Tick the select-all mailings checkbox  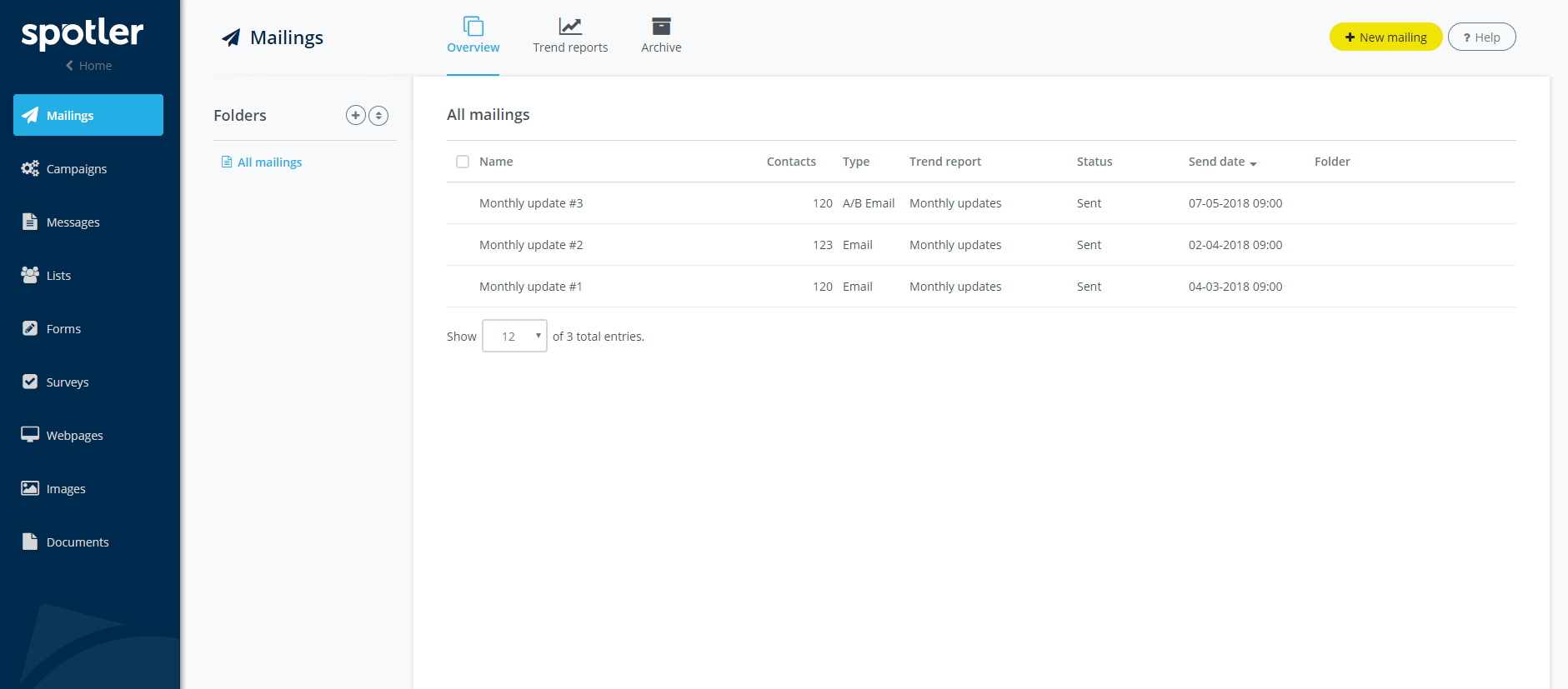463,162
